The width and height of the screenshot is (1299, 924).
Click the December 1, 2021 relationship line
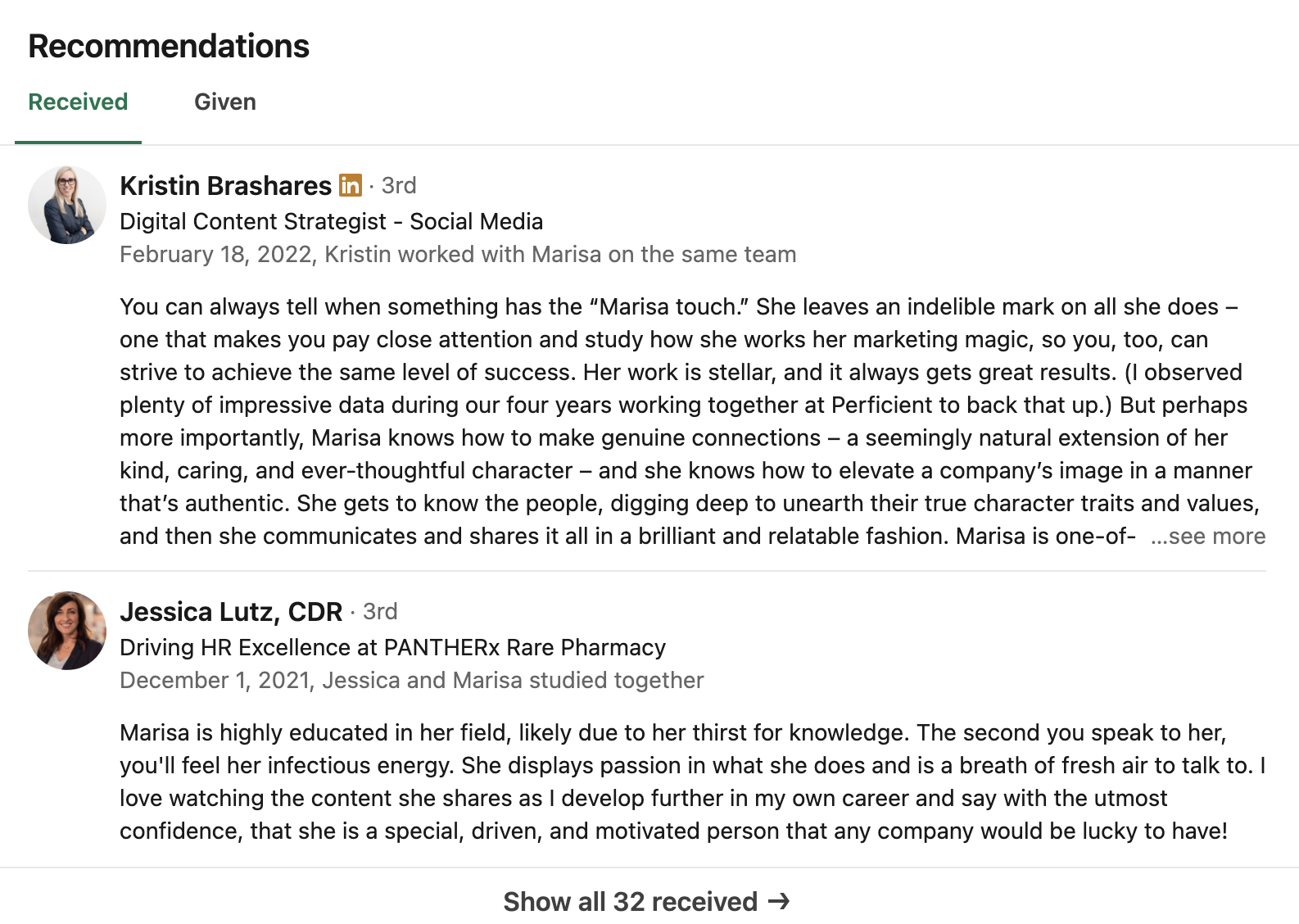tap(411, 681)
